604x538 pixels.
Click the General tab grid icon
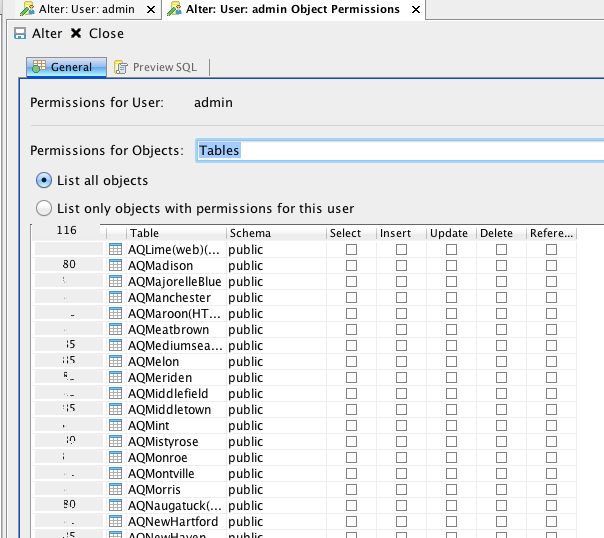[38, 67]
